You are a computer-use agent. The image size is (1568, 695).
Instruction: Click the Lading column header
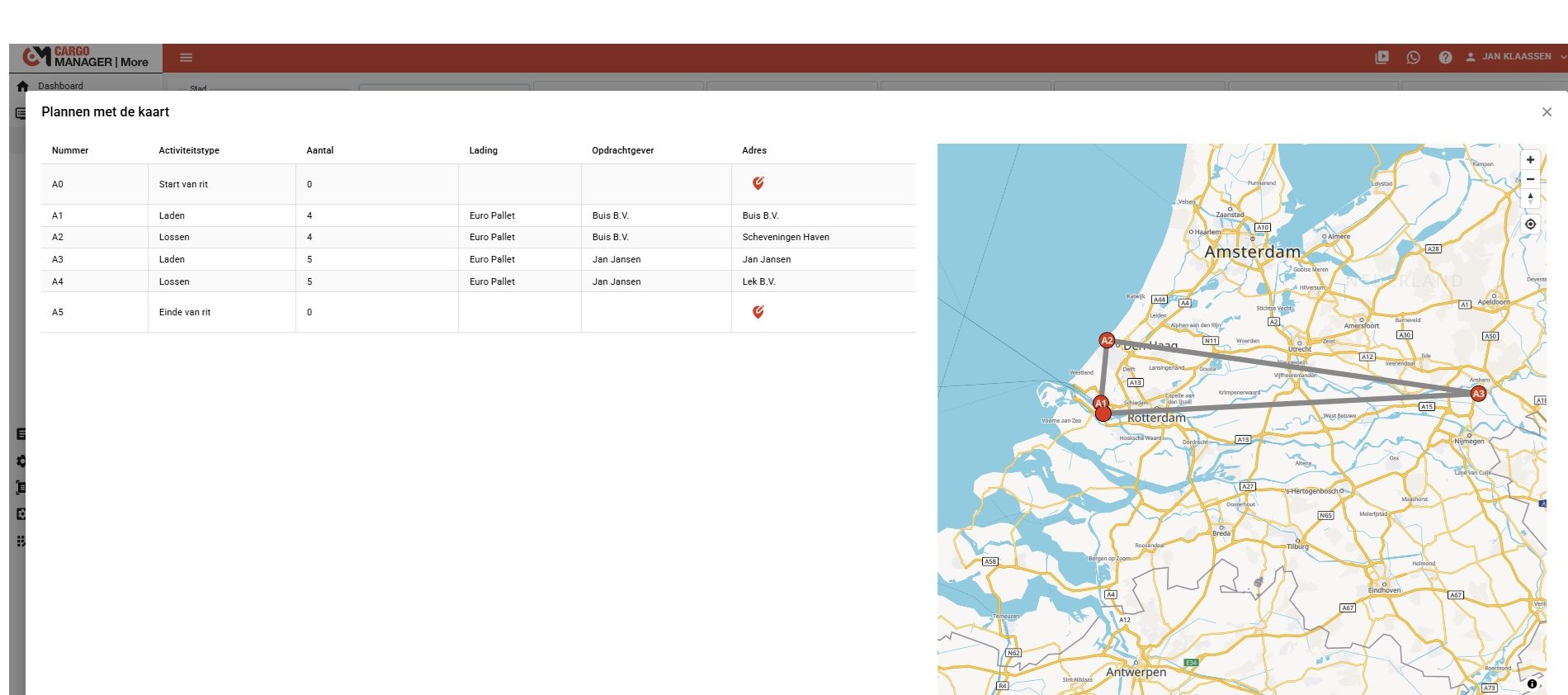484,150
